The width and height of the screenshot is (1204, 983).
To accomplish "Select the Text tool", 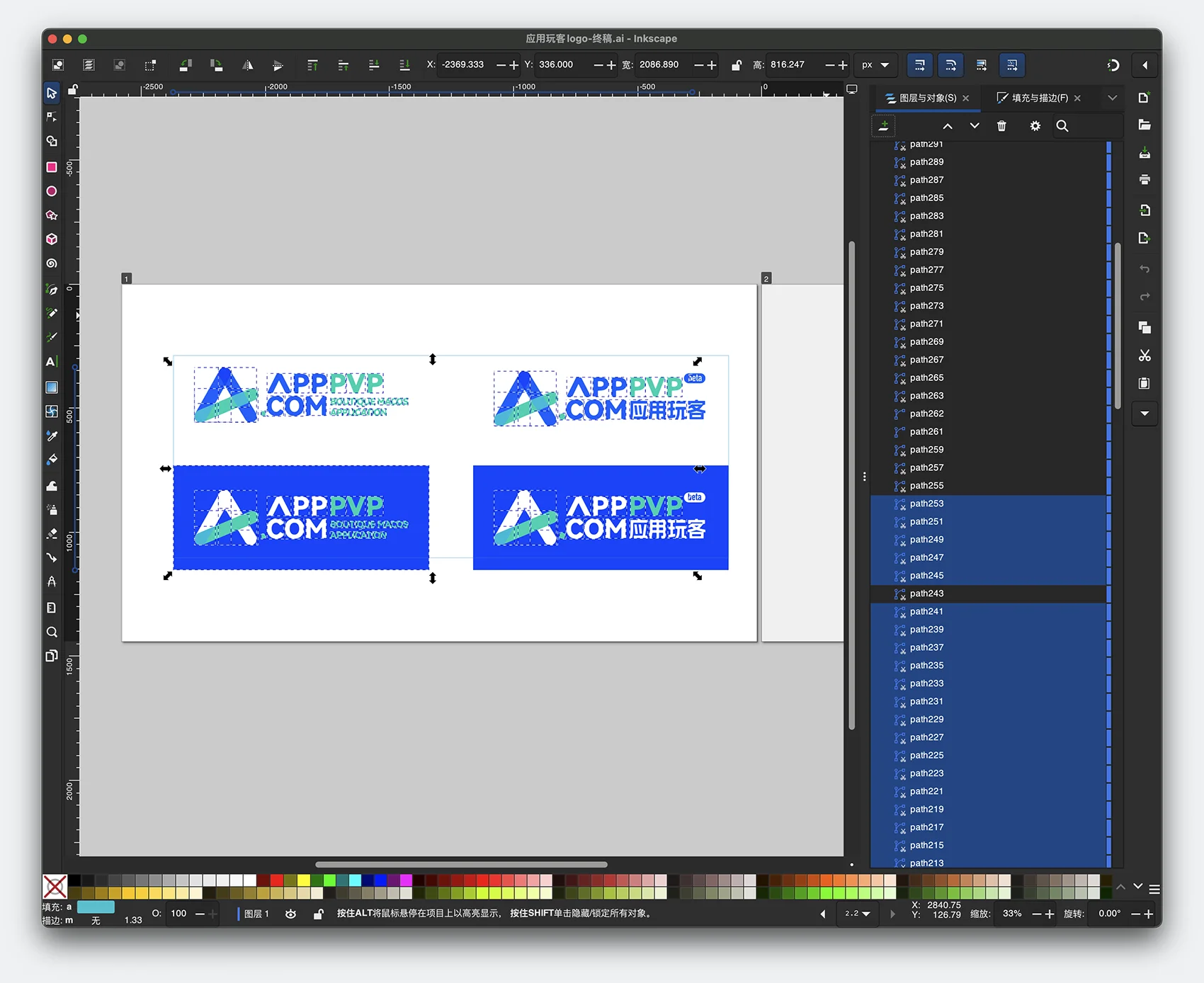I will [x=52, y=362].
